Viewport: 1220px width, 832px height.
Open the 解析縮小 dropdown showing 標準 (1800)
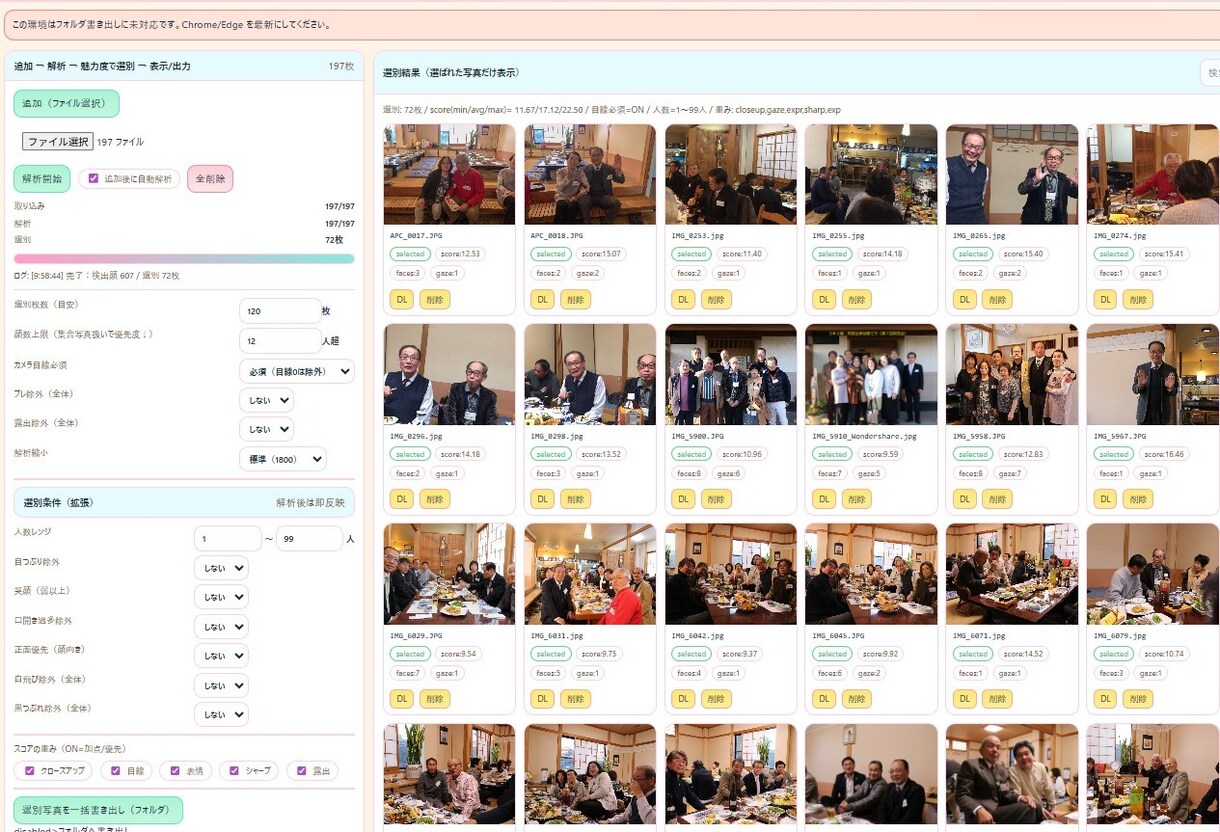283,459
